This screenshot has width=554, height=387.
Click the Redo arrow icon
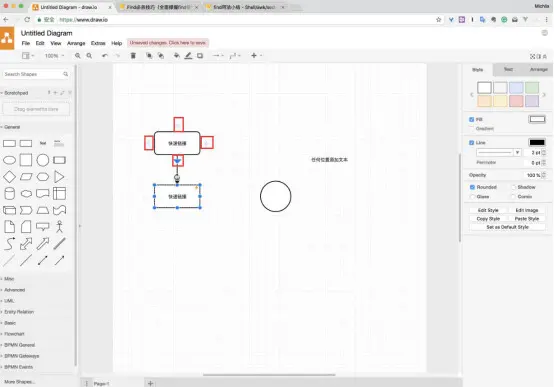pyautogui.click(x=117, y=56)
